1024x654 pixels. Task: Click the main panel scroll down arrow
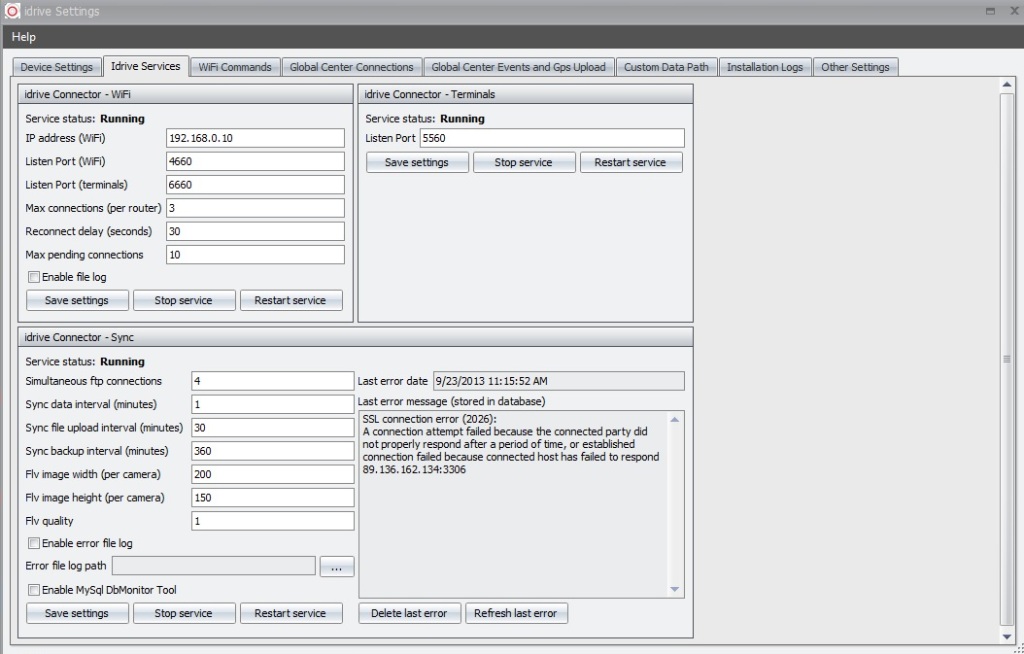tap(1007, 636)
